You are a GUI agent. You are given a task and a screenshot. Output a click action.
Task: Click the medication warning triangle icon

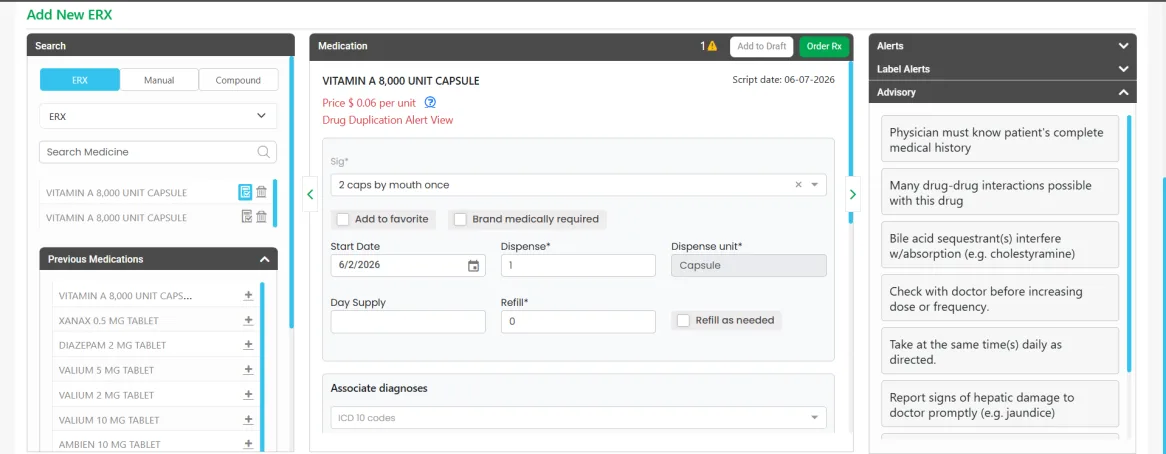tap(712, 46)
